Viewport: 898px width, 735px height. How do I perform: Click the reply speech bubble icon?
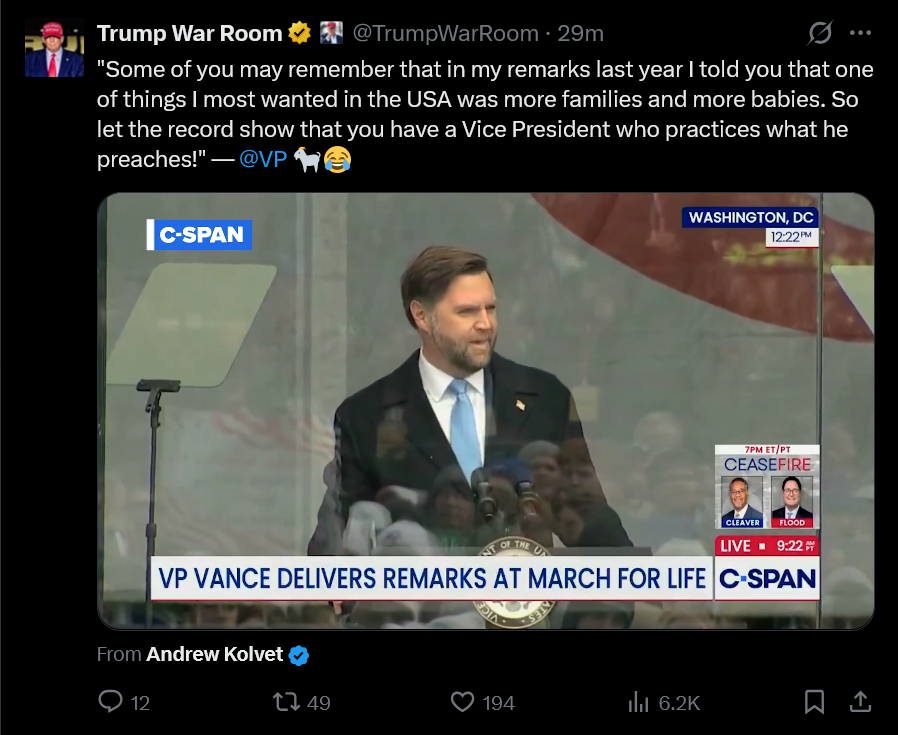[x=110, y=702]
